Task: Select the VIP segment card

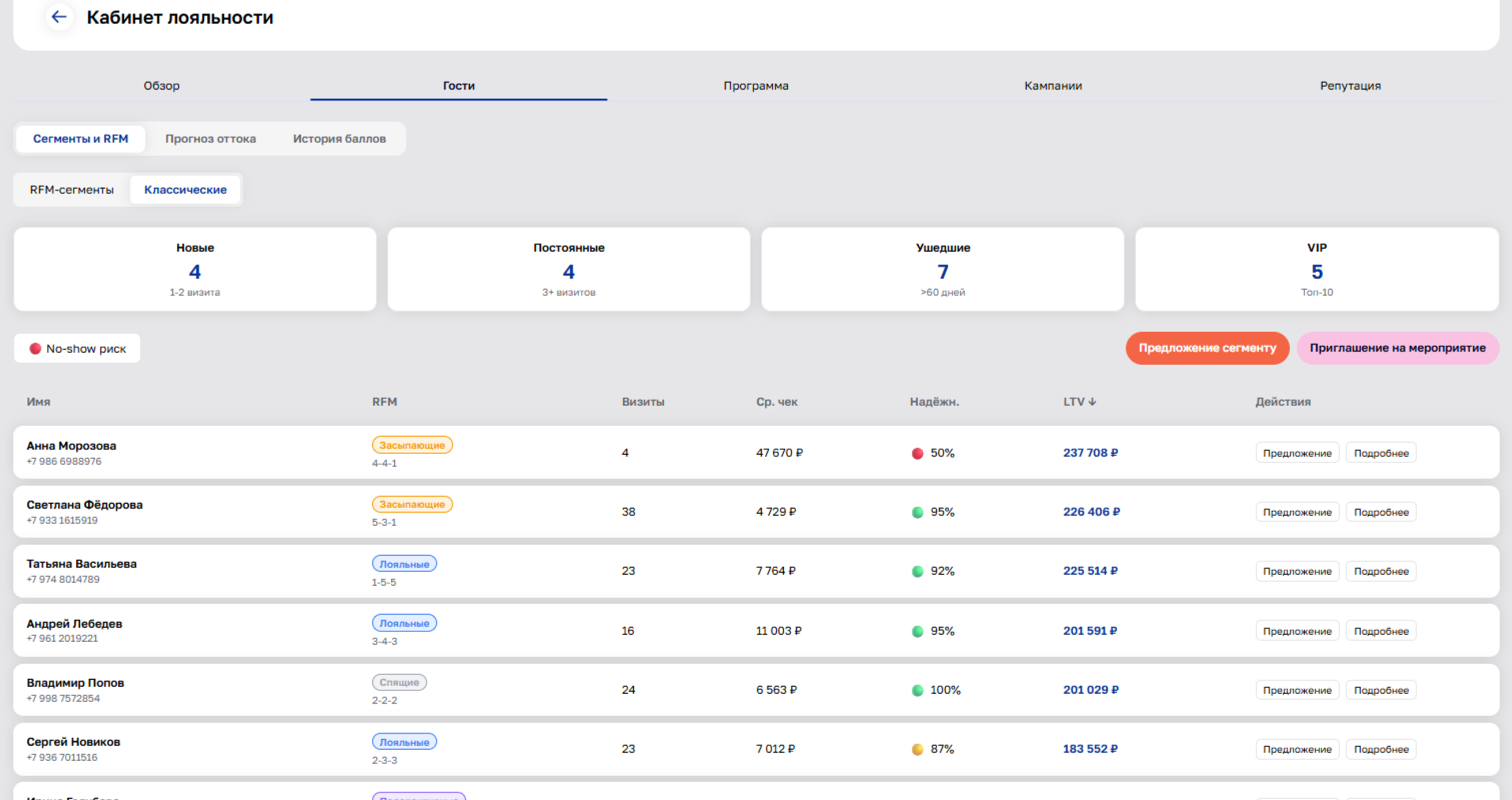Action: (x=1316, y=269)
